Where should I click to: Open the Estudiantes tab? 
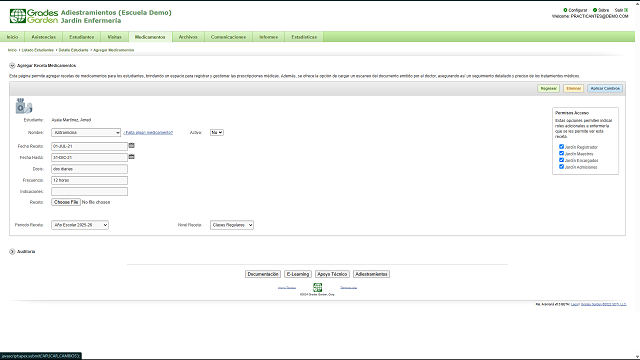[82, 37]
